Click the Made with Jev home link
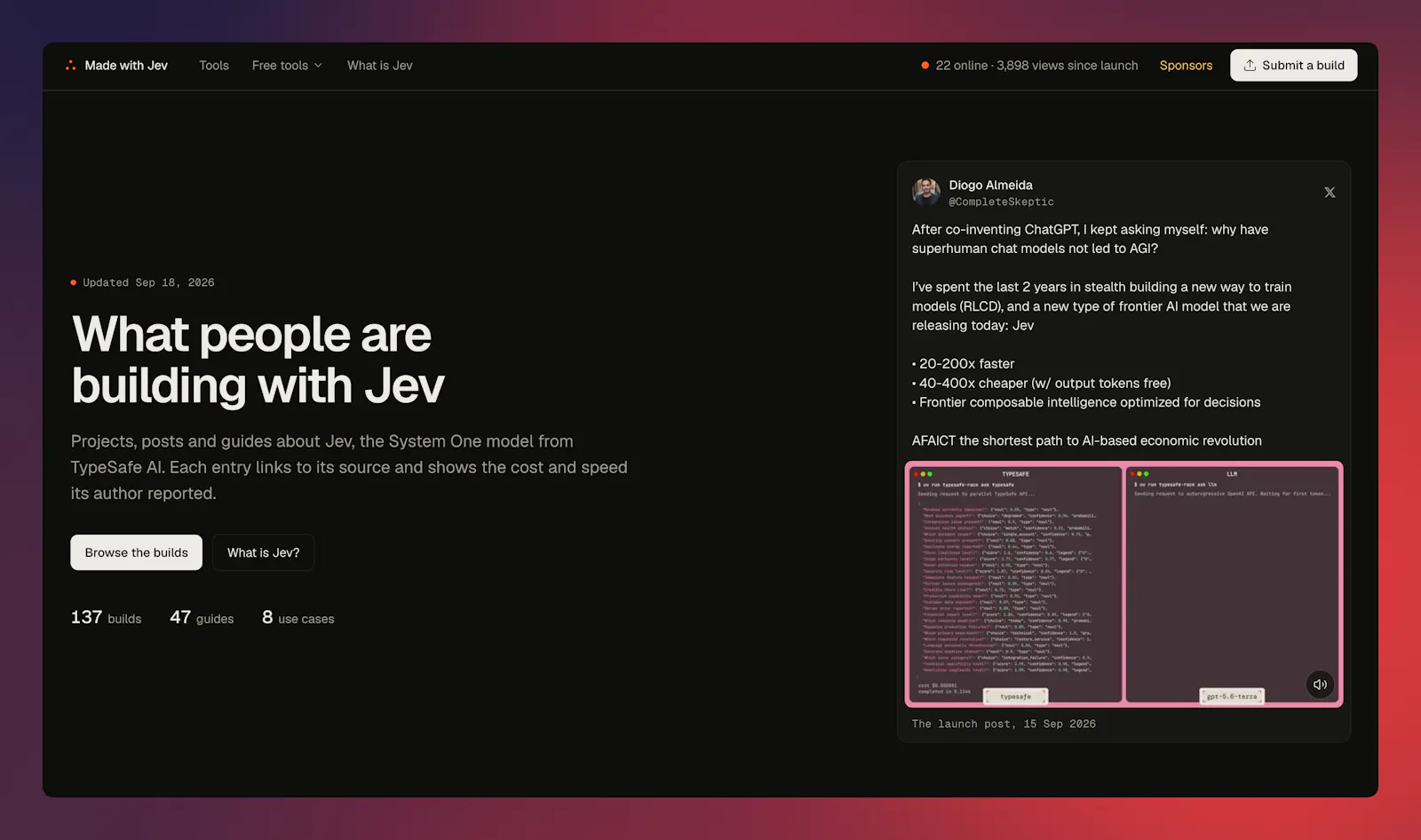The width and height of the screenshot is (1421, 840). coord(116,66)
